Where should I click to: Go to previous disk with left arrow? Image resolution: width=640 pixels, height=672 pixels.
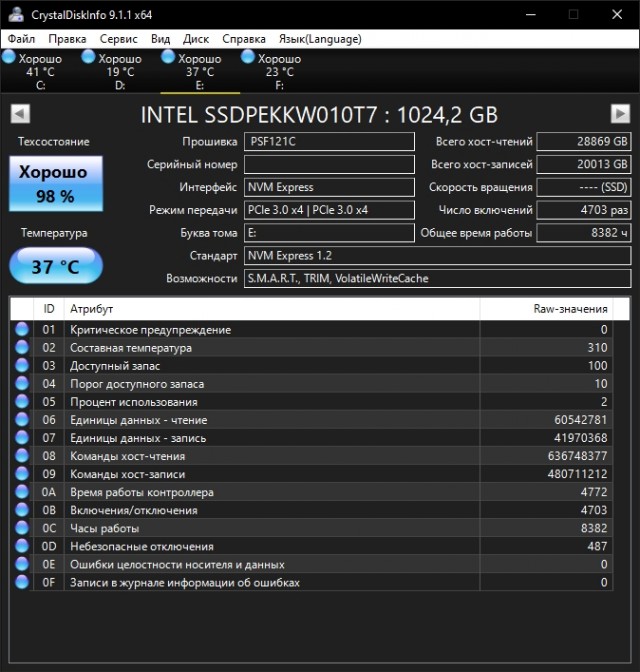20,114
